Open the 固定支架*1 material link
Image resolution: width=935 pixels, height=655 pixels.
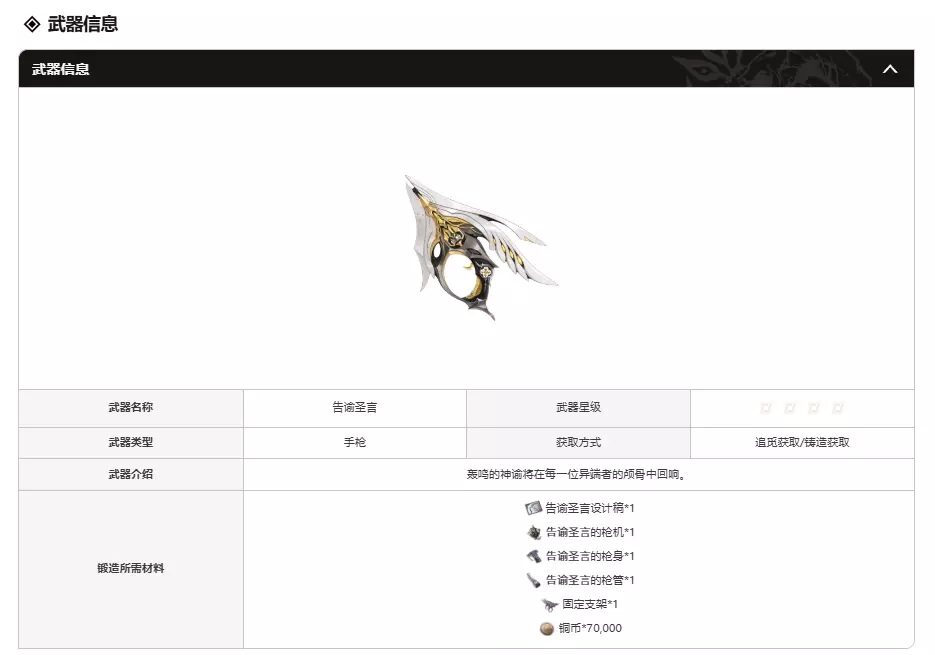click(x=590, y=604)
